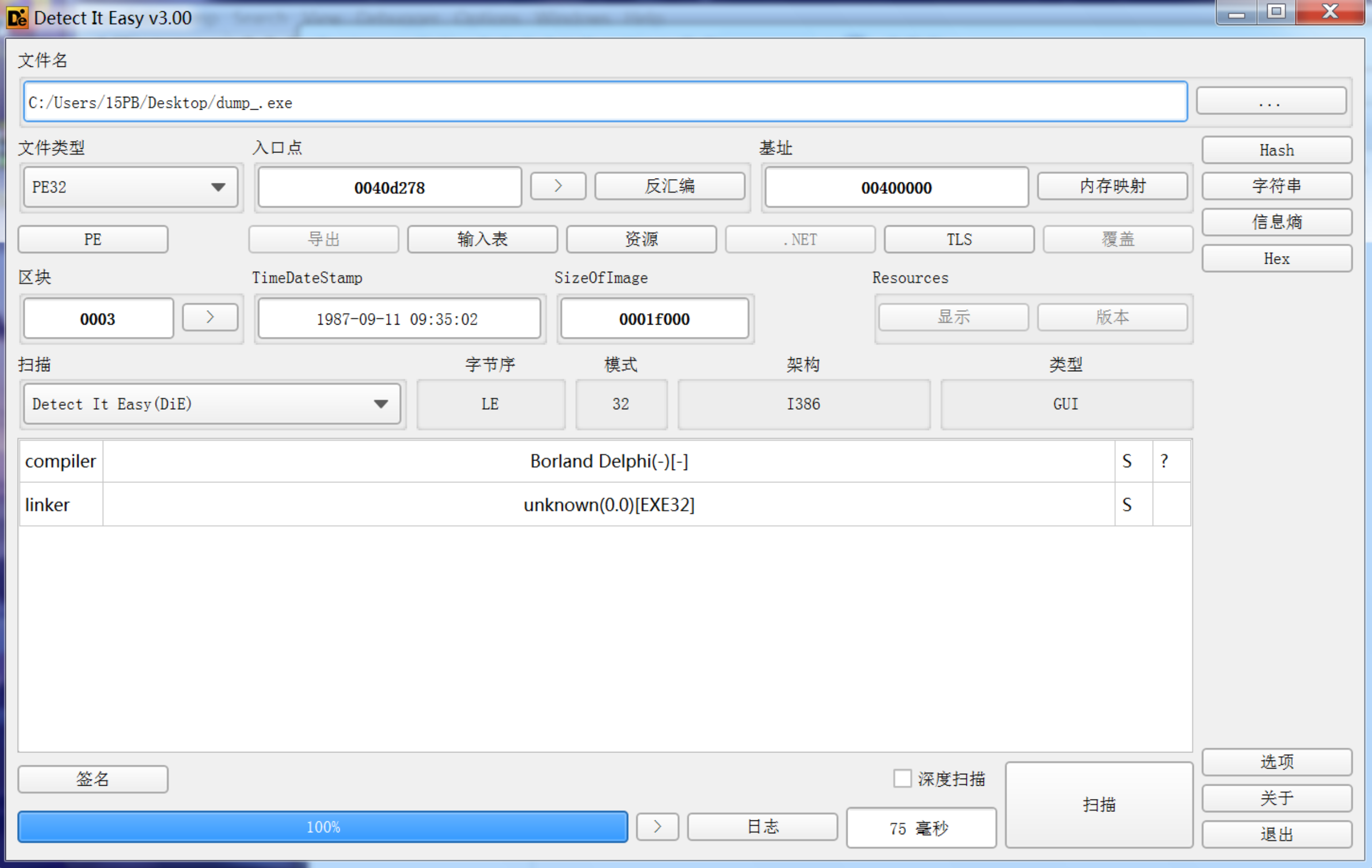Enable the 深度扫描 deep scan checkbox

coord(902,778)
